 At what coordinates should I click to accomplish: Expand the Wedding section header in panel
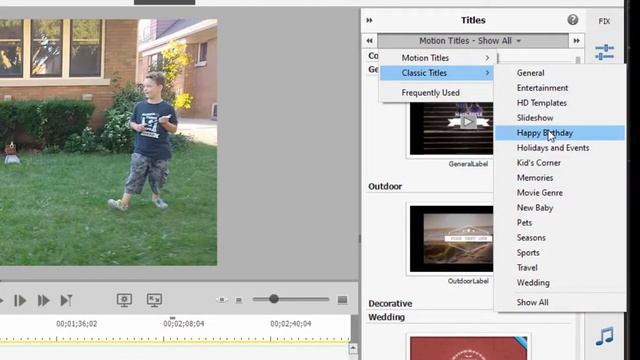387,317
